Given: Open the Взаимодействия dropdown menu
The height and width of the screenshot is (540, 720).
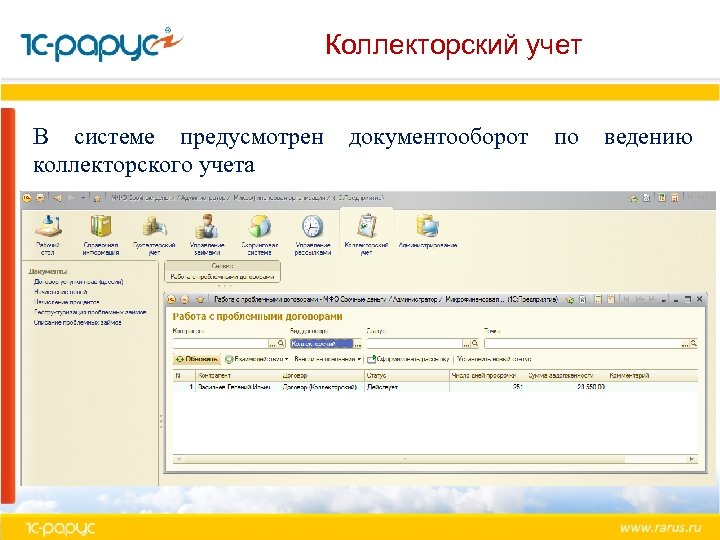Looking at the screenshot, I should (x=257, y=359).
